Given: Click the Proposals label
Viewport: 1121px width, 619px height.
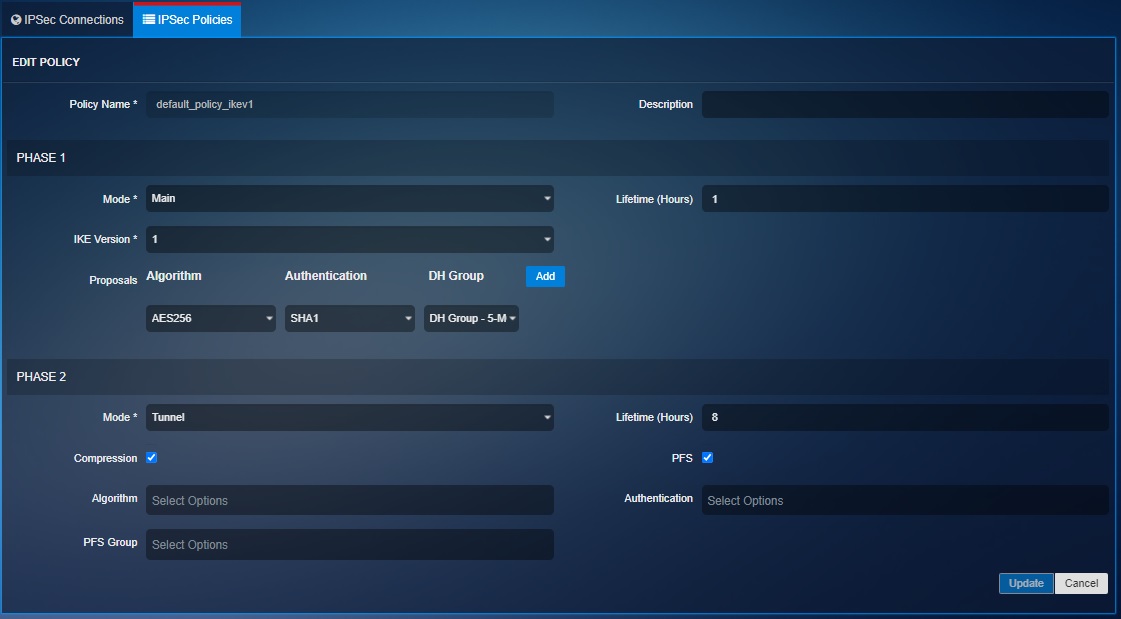Looking at the screenshot, I should click(113, 280).
